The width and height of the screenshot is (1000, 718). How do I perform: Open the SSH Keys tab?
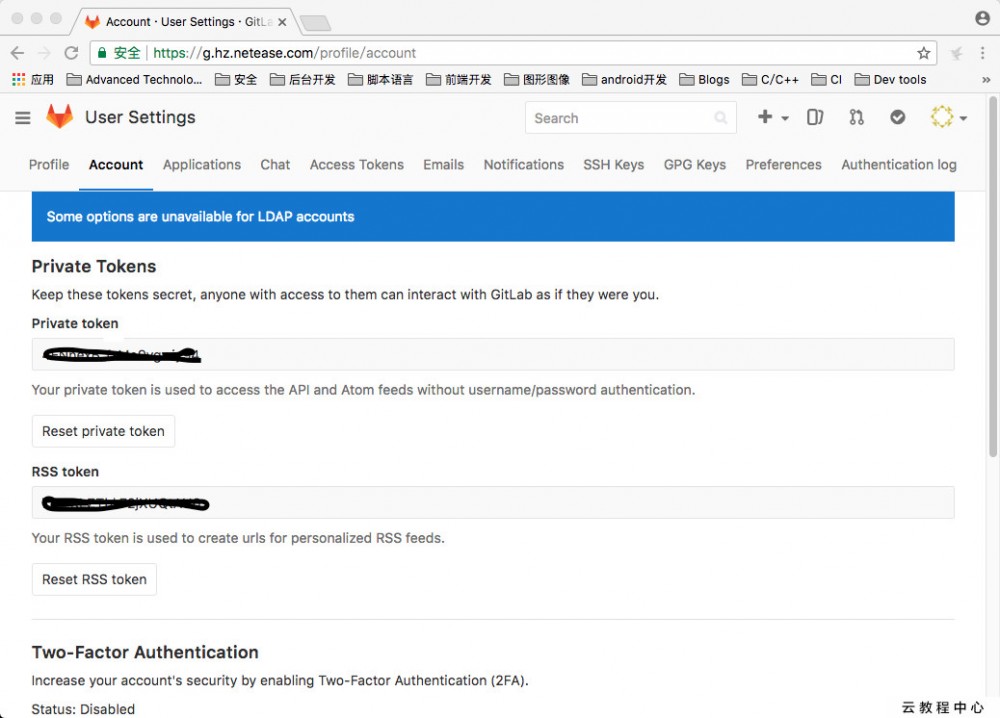click(x=613, y=164)
